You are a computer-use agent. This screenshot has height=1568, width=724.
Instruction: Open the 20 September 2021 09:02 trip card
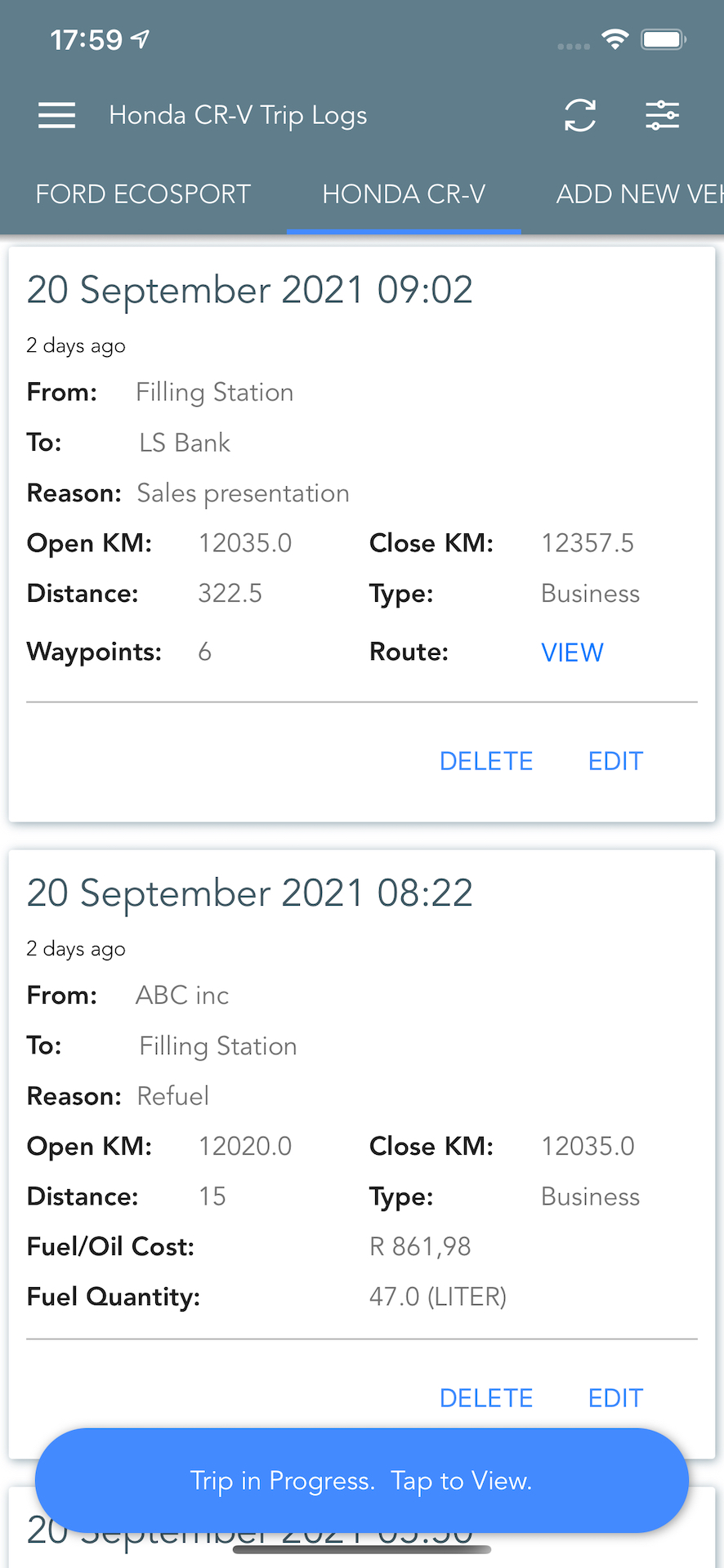click(250, 291)
